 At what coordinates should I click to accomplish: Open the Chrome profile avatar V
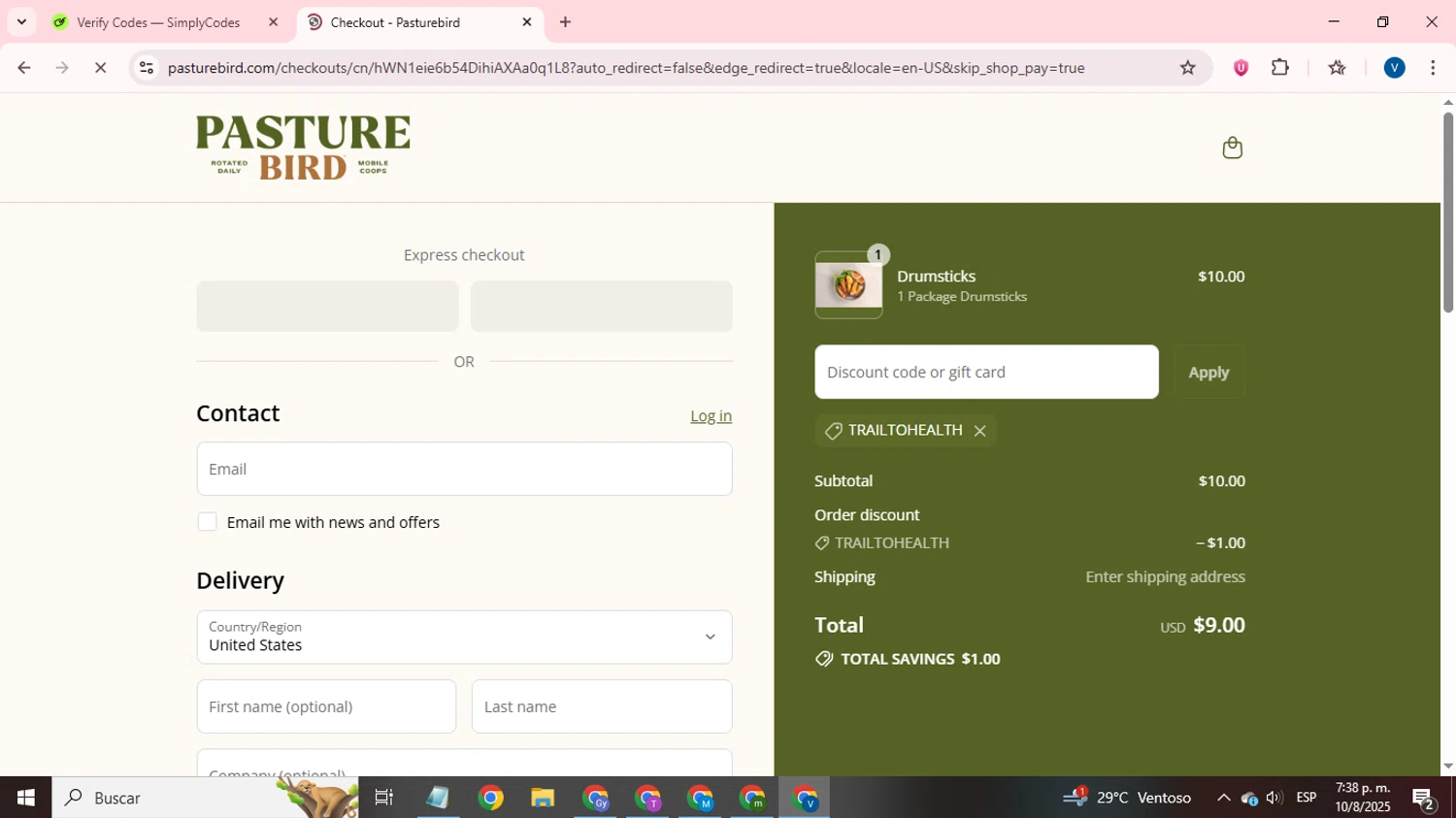[1394, 68]
